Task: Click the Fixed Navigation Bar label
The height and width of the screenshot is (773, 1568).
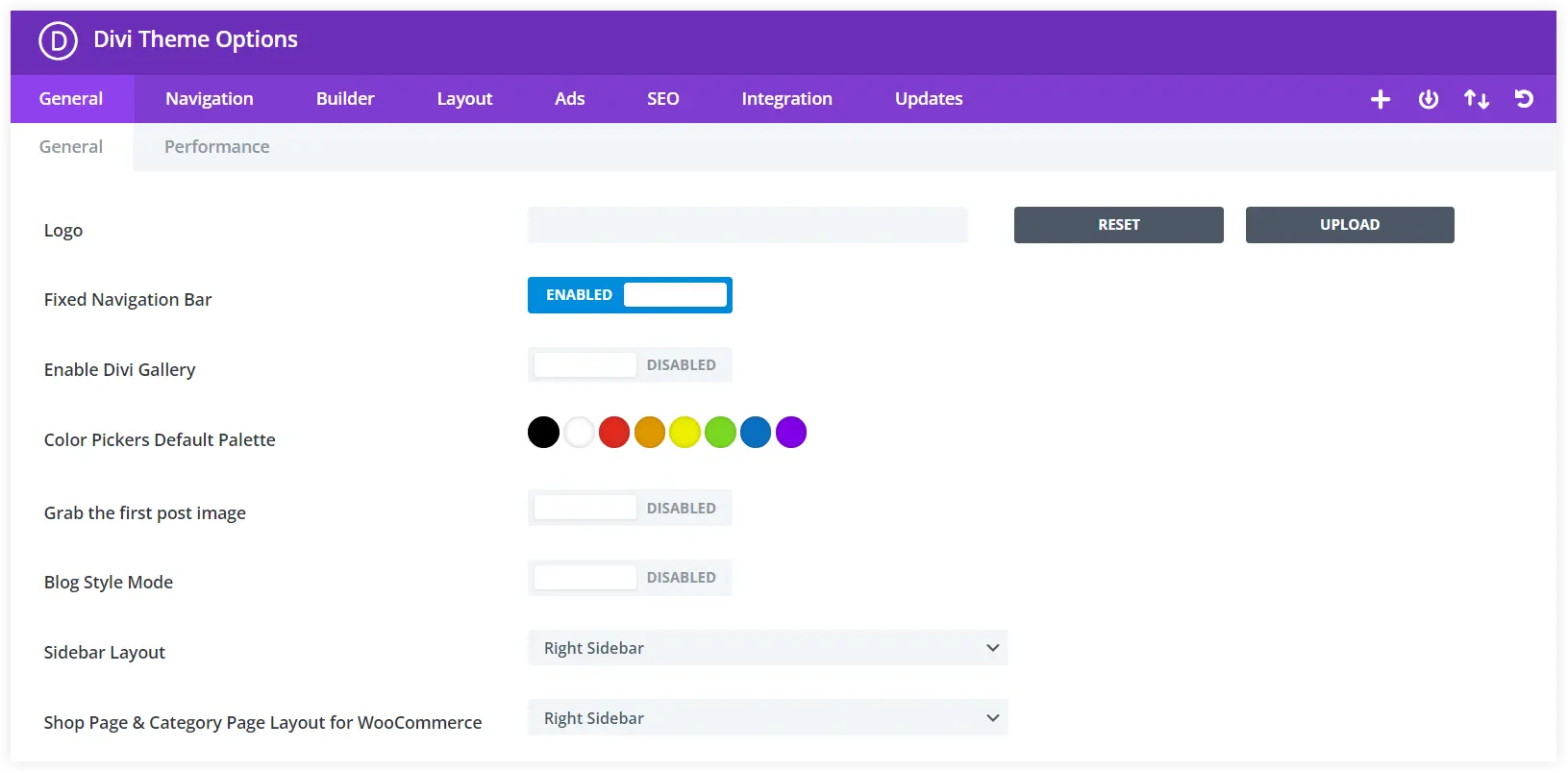Action: coord(128,300)
